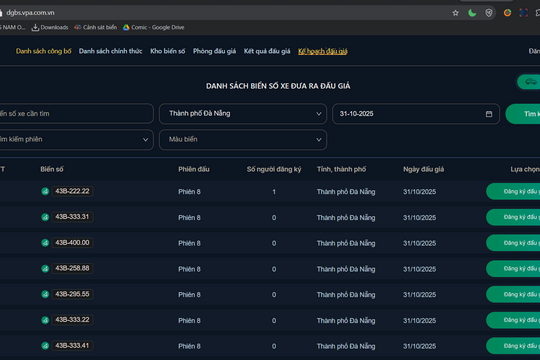Register for auction of 43B-295.55
This screenshot has height=360, width=540.
click(x=513, y=295)
